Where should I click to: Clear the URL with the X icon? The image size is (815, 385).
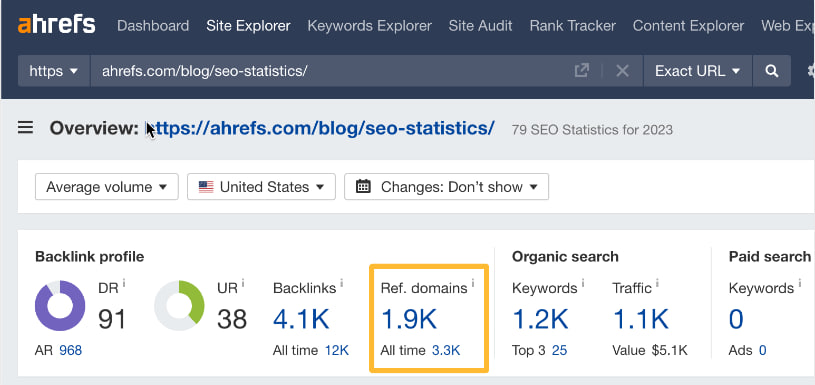622,71
